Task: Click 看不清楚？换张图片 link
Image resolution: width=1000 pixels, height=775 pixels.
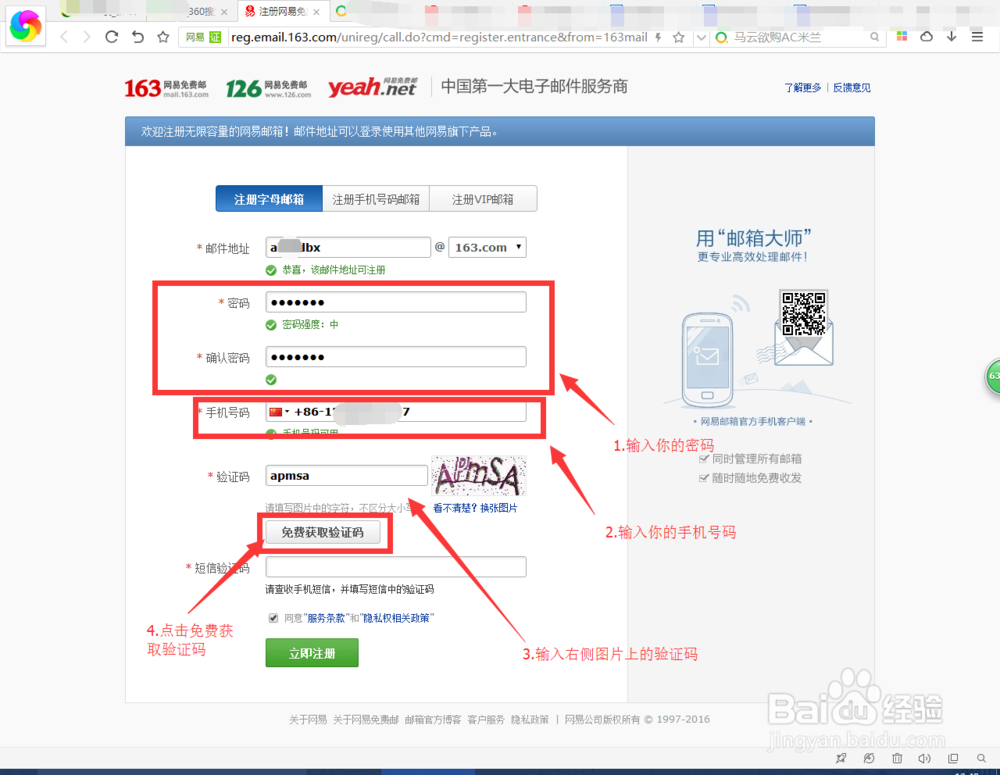Action: click(475, 508)
